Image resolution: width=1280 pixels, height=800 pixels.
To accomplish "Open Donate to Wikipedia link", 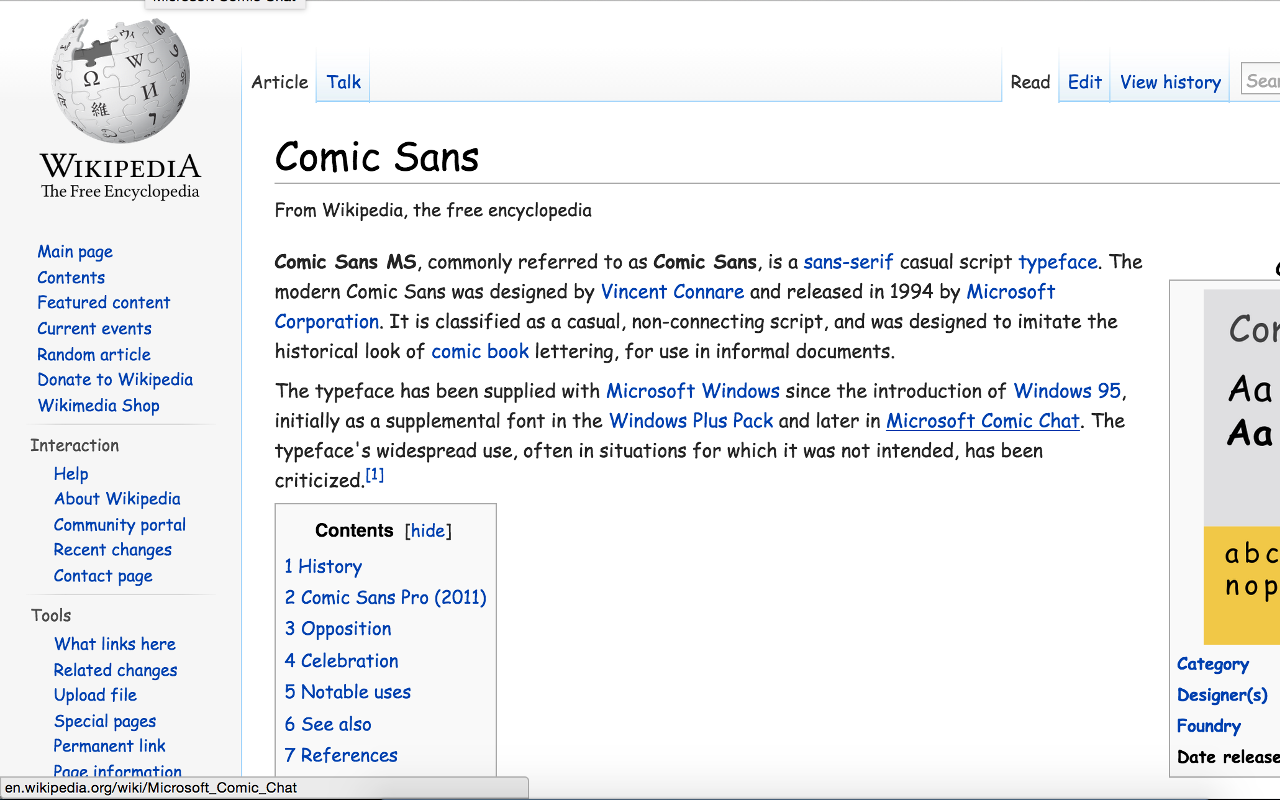I will tap(115, 380).
